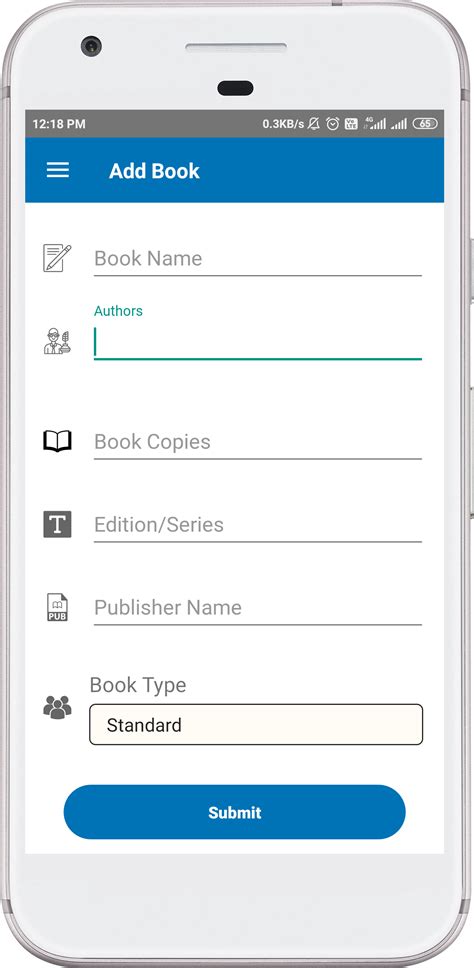The height and width of the screenshot is (968, 474).
Task: Open the hamburger navigation menu
Action: point(58,170)
